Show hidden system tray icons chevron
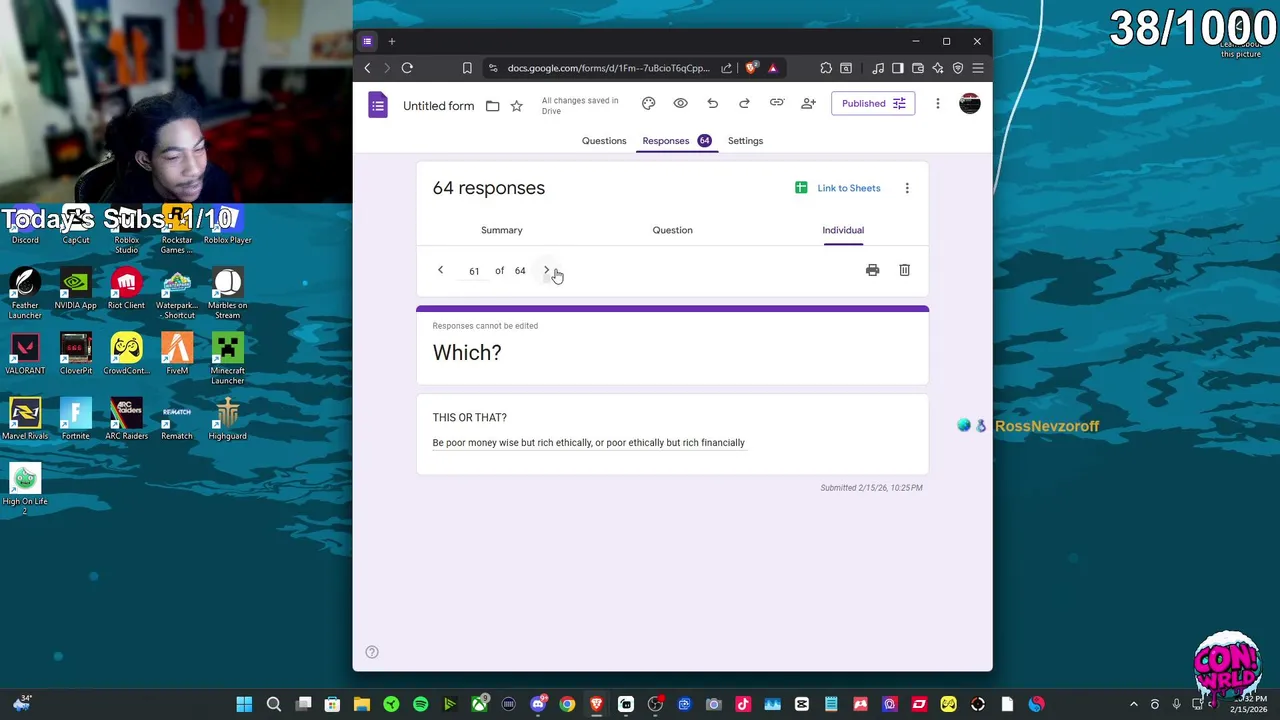The height and width of the screenshot is (720, 1280). pos(1133,704)
